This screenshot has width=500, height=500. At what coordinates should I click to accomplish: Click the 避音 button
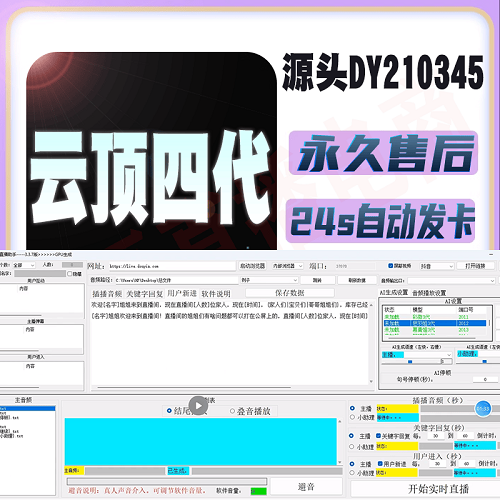(x=306, y=487)
